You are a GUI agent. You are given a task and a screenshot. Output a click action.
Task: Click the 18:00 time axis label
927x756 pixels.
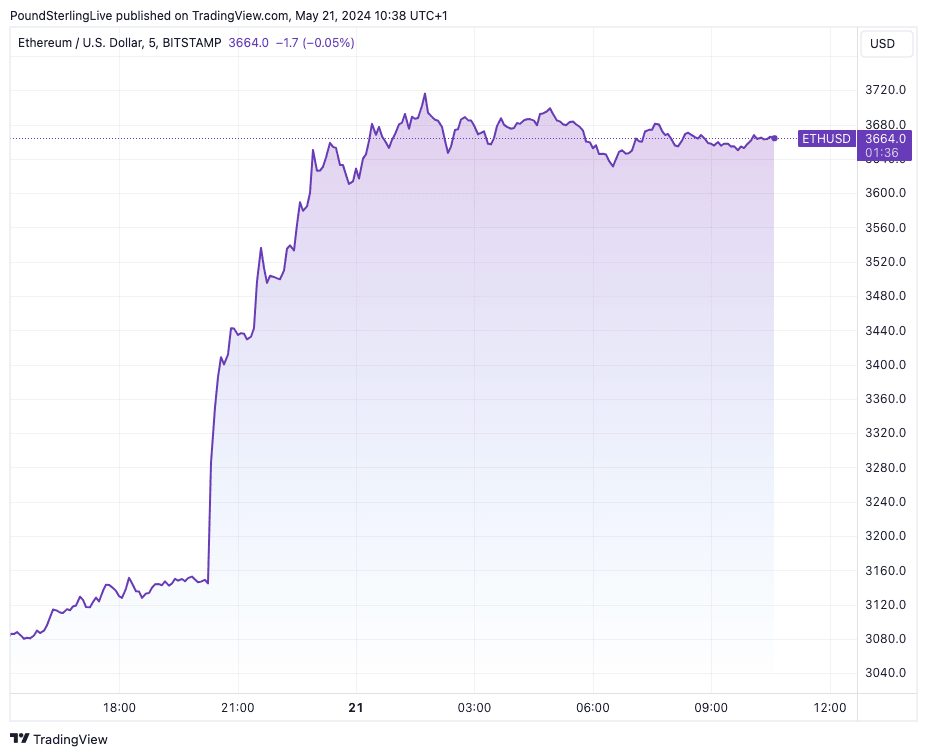[119, 708]
